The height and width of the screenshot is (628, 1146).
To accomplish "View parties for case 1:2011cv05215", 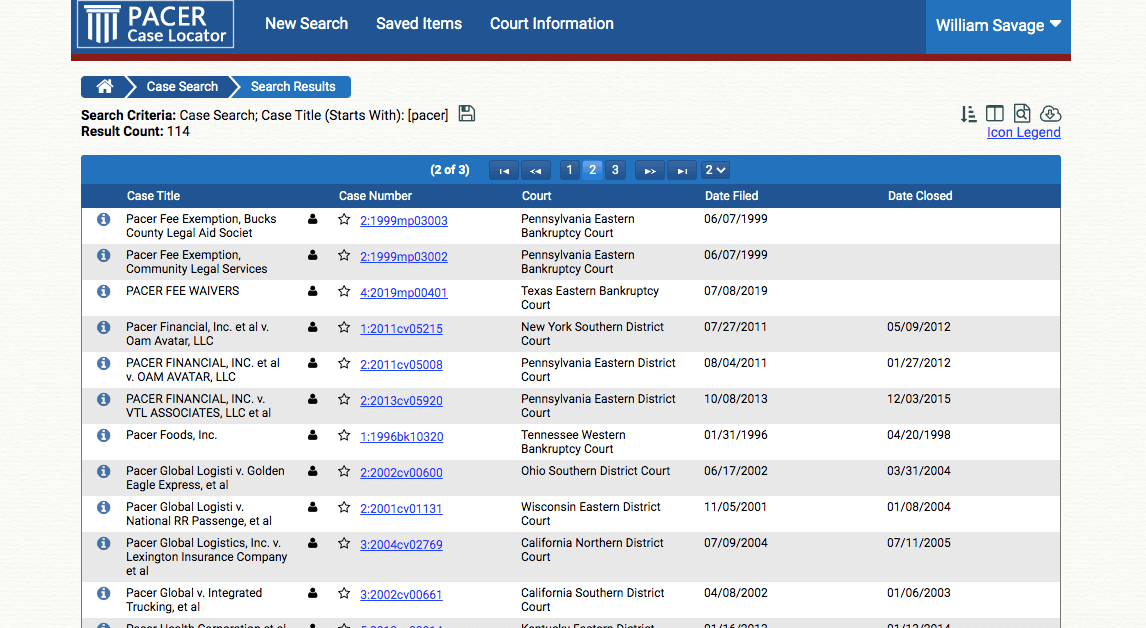I will (313, 327).
